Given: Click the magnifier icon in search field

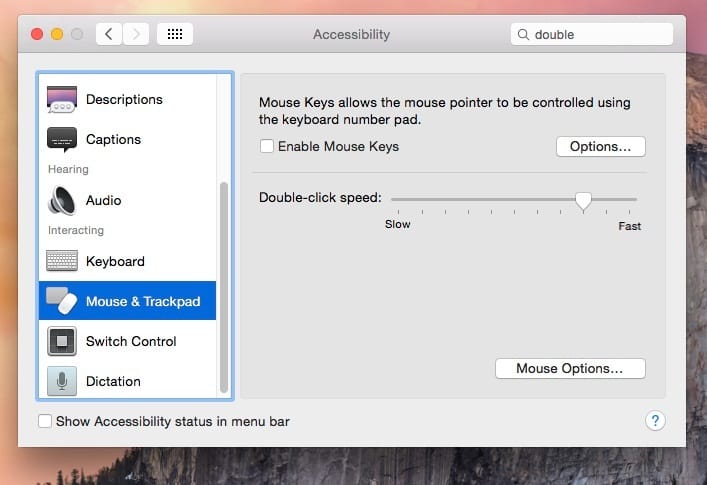Looking at the screenshot, I should (523, 34).
